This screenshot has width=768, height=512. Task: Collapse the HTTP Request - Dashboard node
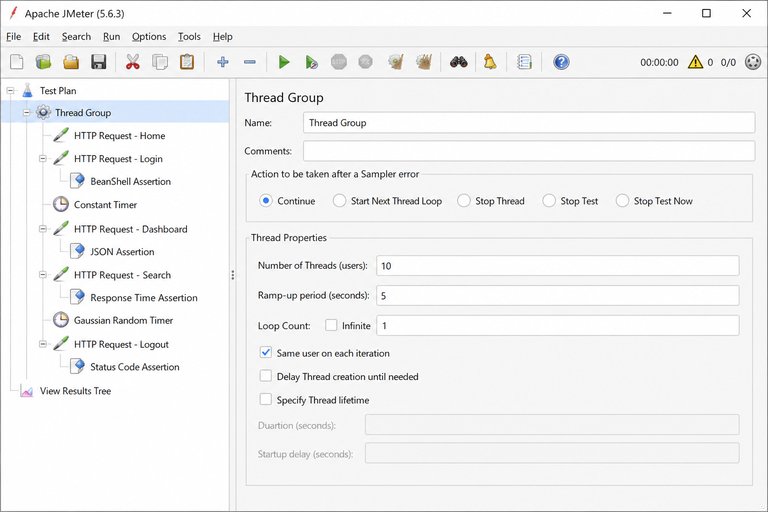point(43,229)
